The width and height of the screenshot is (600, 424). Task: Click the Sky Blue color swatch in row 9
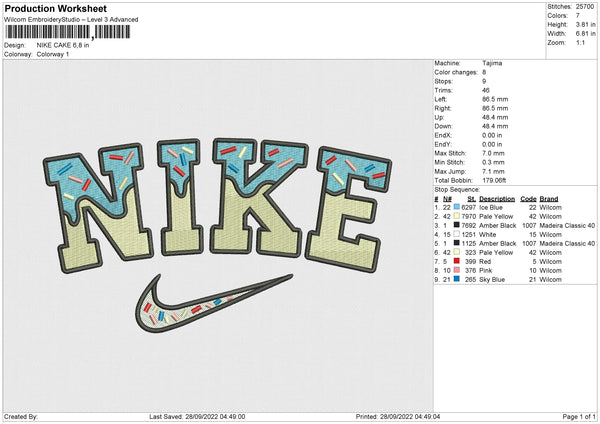[x=457, y=279]
